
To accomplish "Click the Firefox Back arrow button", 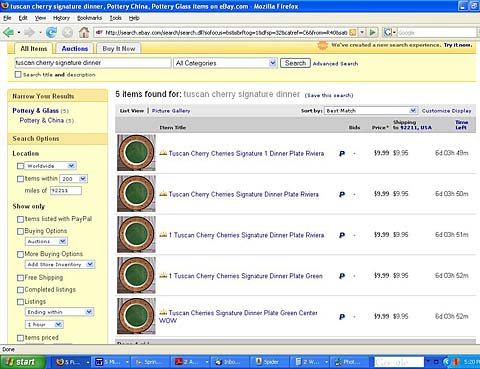I will [x=8, y=32].
